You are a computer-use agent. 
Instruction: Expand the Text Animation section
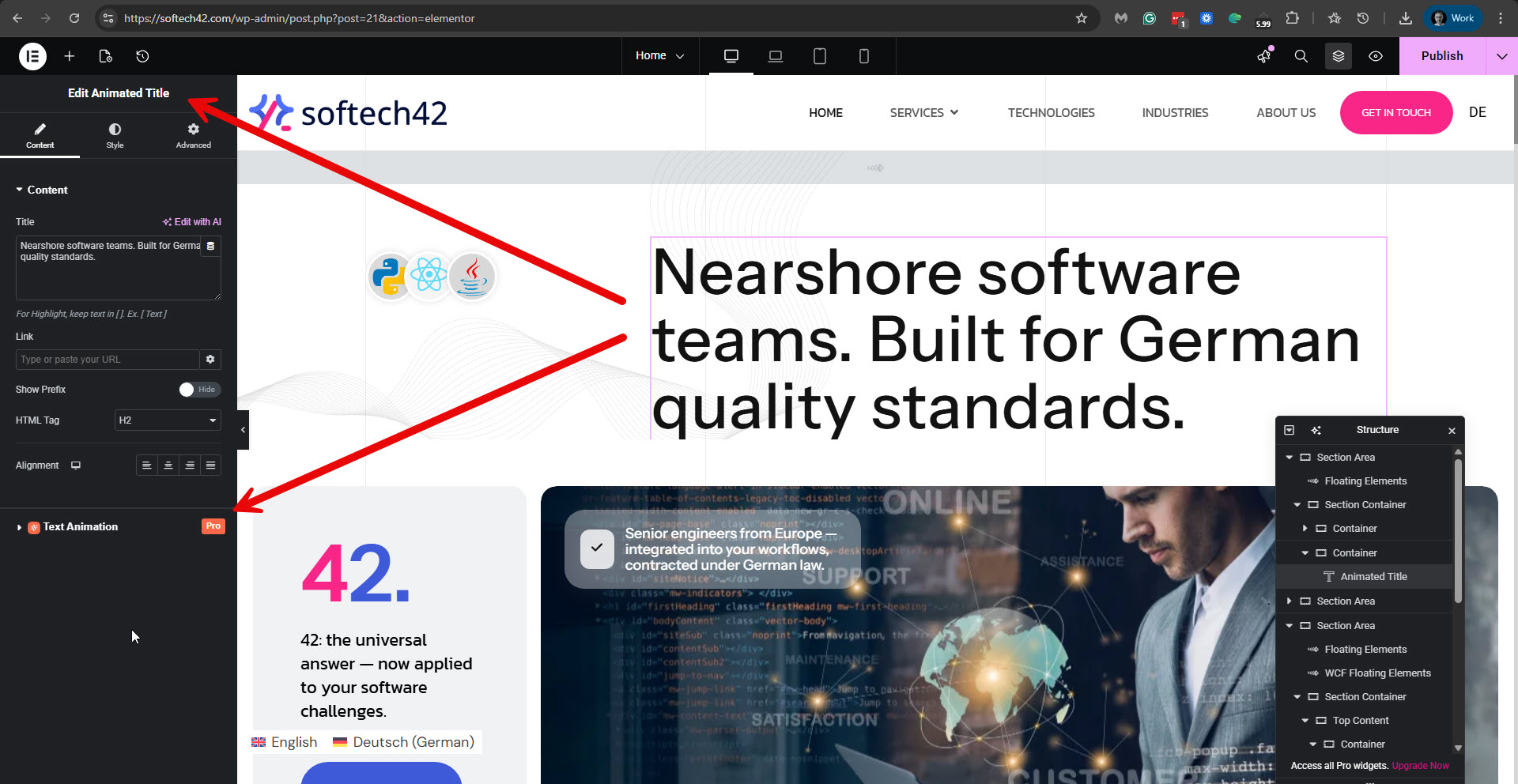(x=80, y=527)
